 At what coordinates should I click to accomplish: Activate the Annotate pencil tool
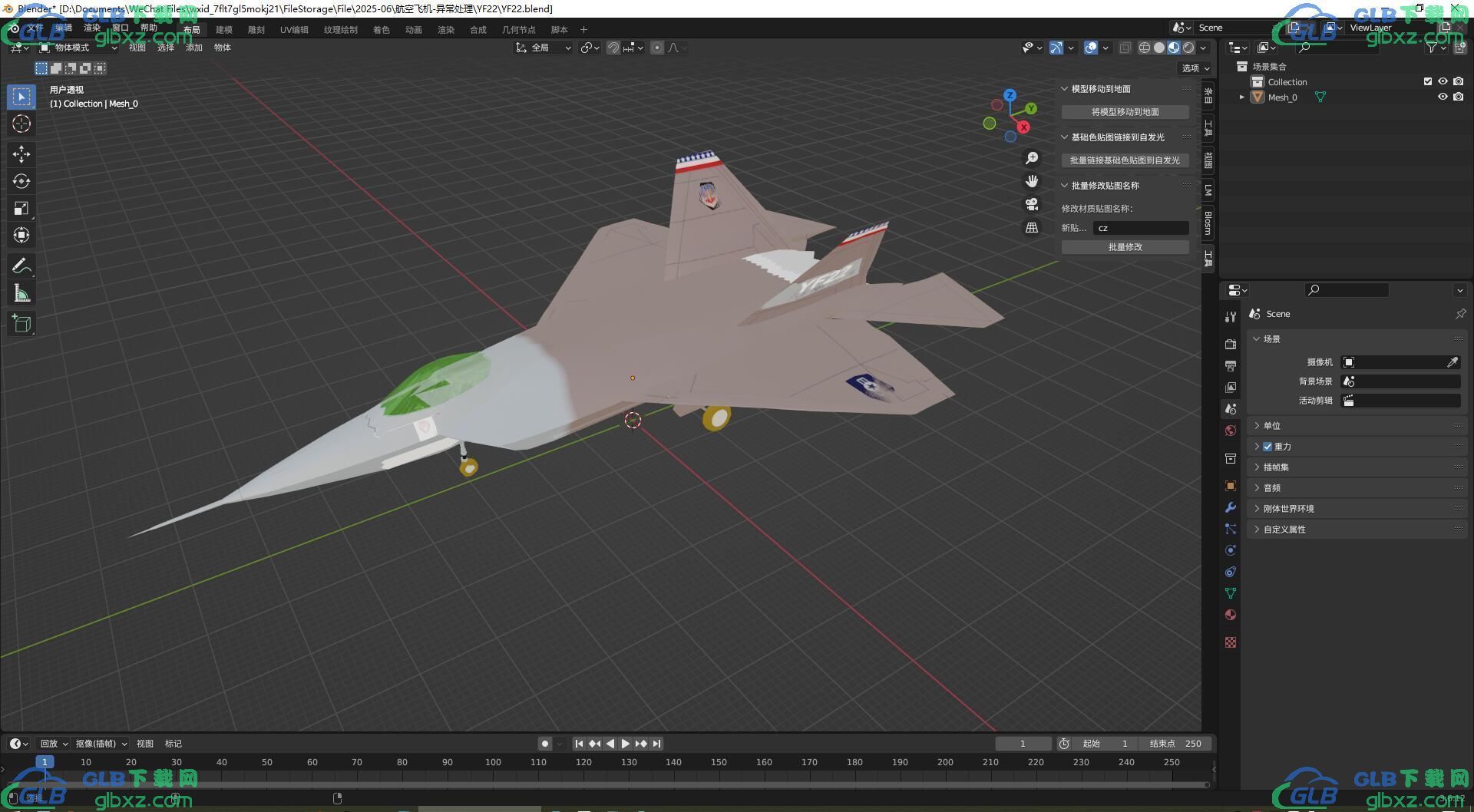tap(21, 266)
